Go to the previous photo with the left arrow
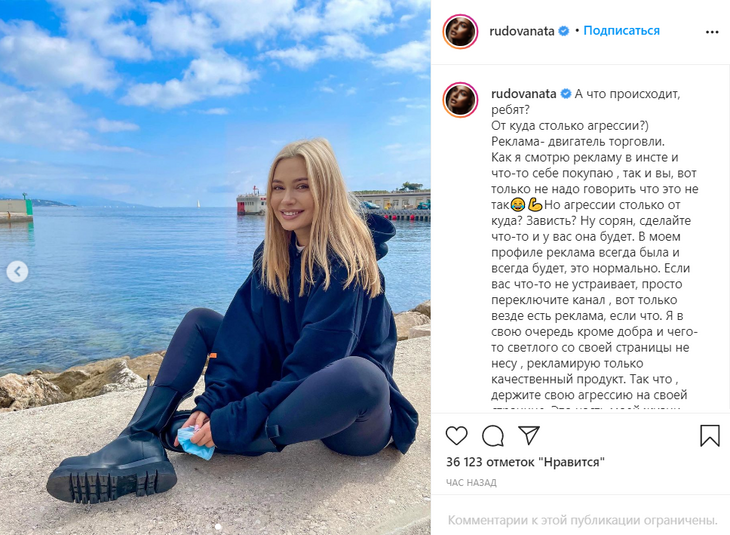Image resolution: width=730 pixels, height=535 pixels. tap(17, 271)
